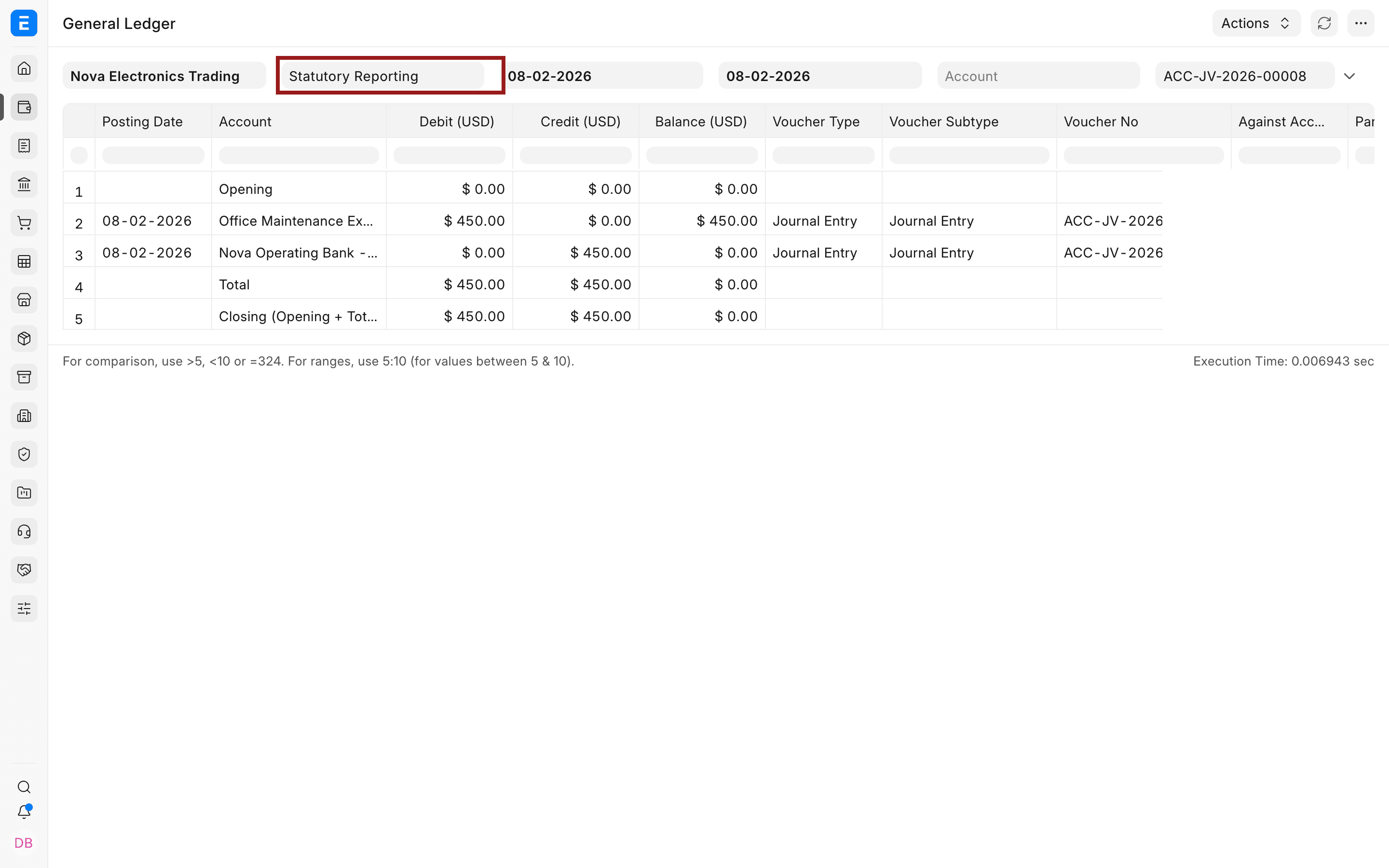
Task: Open the Statutory Reporting filter field
Action: [x=383, y=76]
